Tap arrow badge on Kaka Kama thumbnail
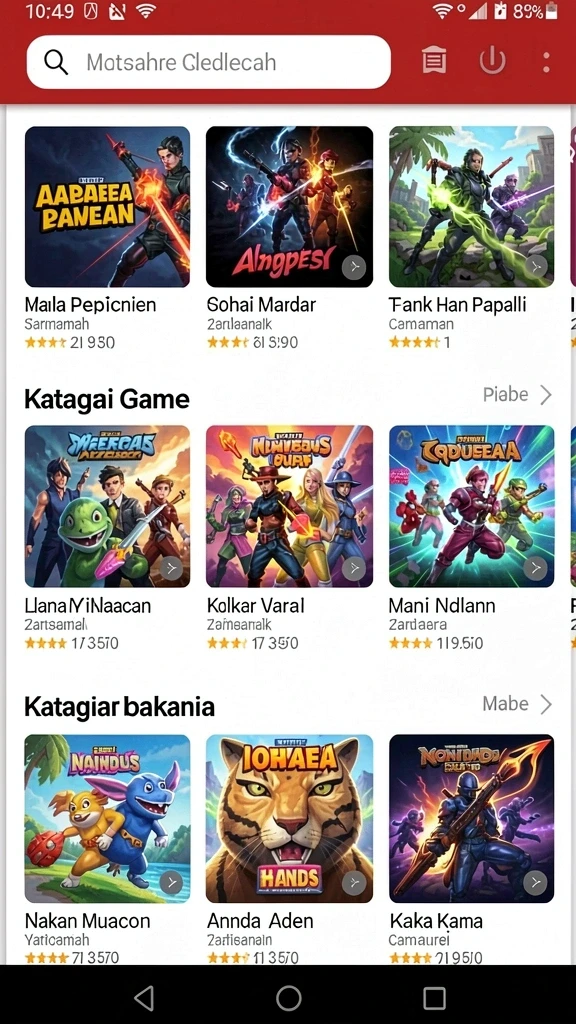The image size is (576, 1024). tap(536, 884)
